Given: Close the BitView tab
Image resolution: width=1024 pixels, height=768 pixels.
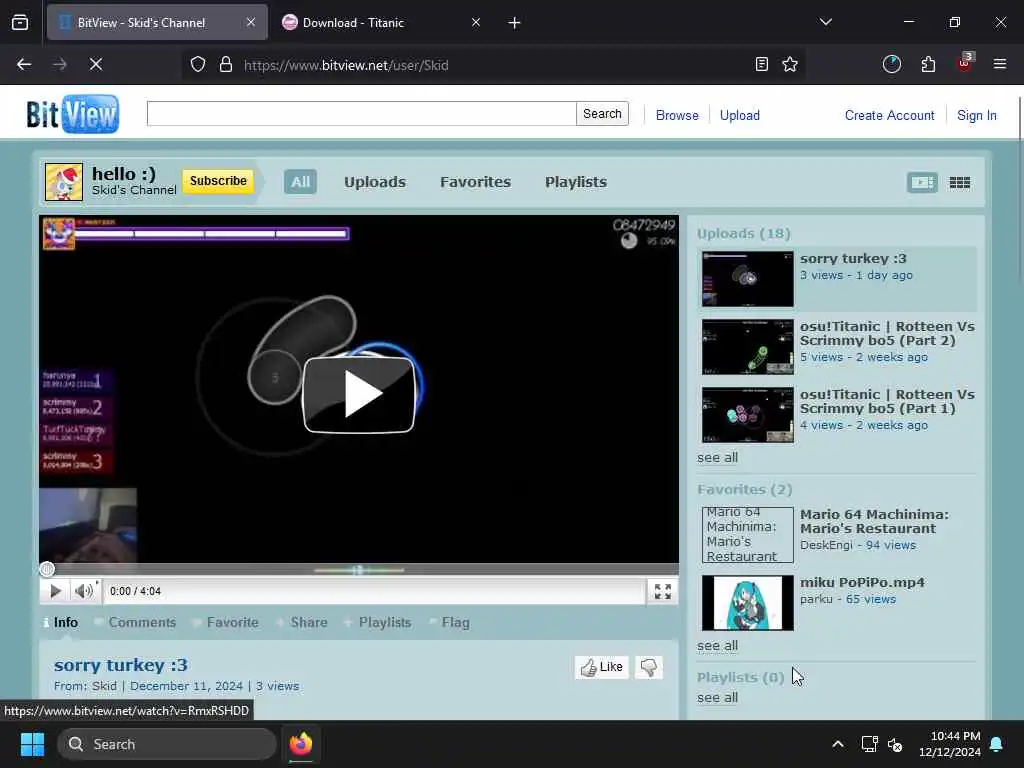Looking at the screenshot, I should [x=251, y=22].
